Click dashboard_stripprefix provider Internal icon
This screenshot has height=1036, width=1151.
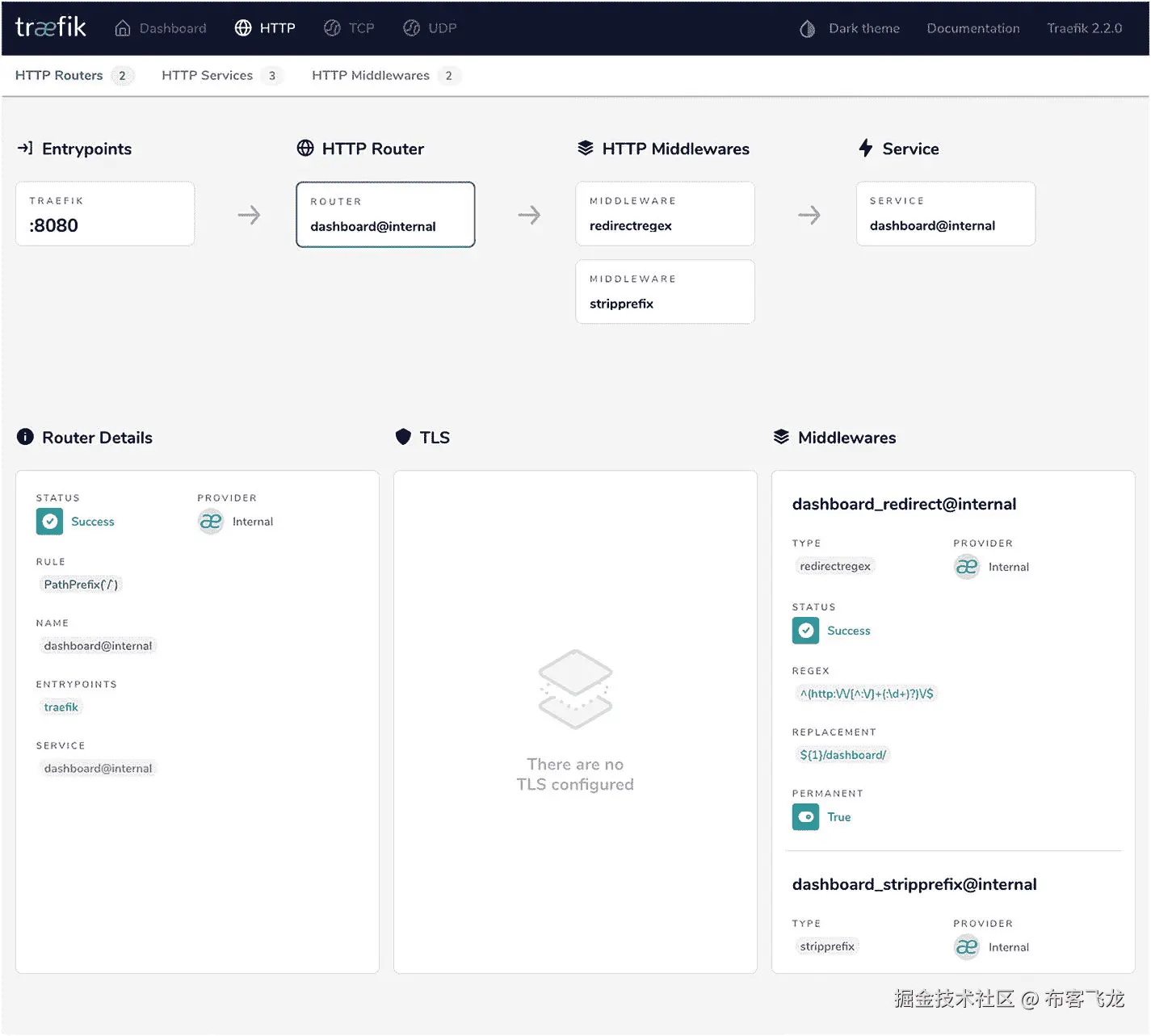[967, 947]
